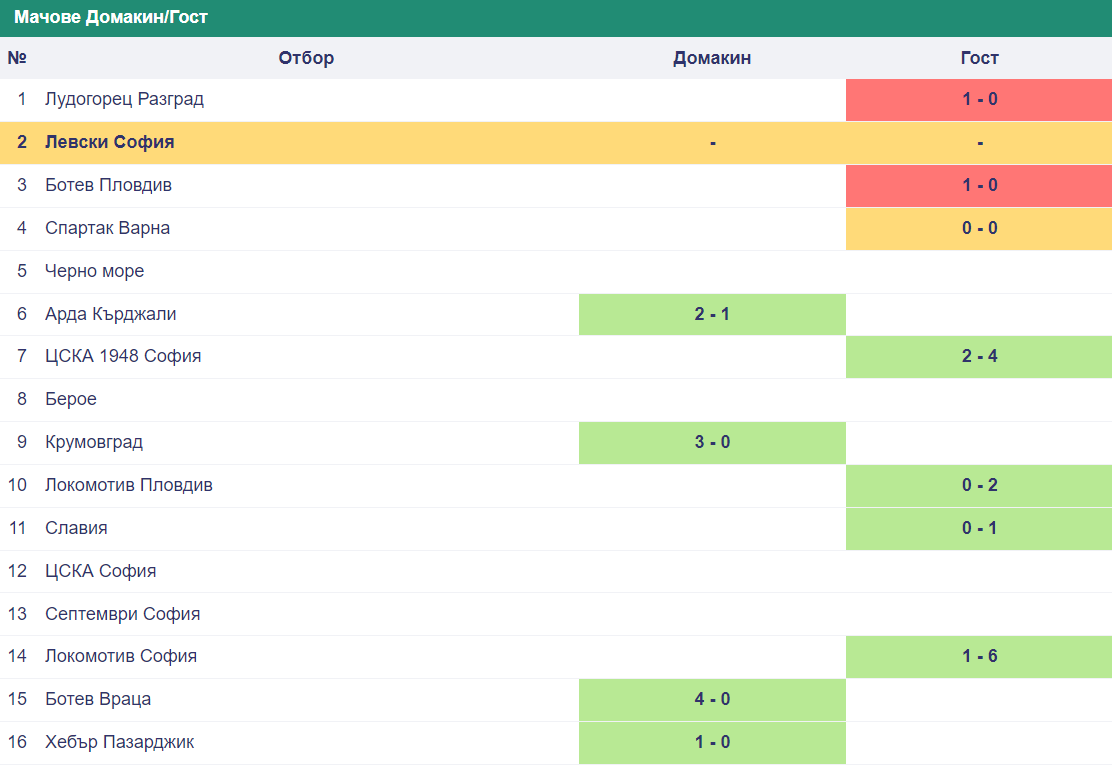Viewport: 1112px width, 765px height.
Task: Open the Арда Кърджали team link
Action: click(x=110, y=313)
